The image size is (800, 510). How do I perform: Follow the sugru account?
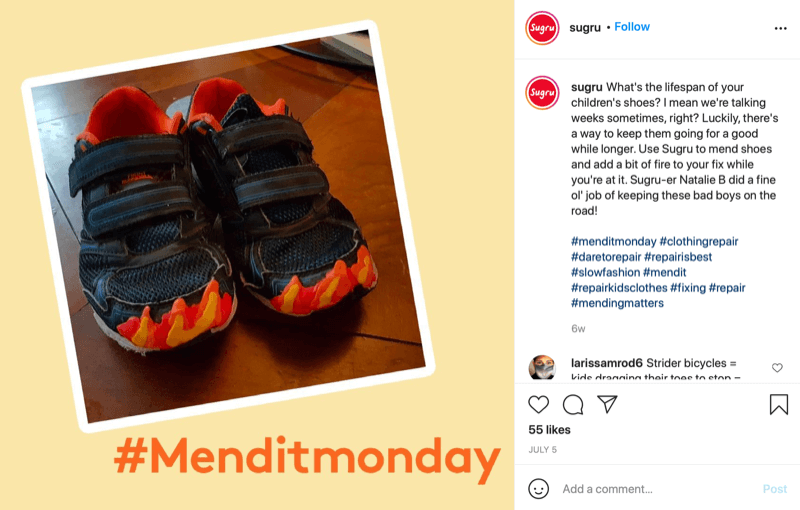[632, 27]
